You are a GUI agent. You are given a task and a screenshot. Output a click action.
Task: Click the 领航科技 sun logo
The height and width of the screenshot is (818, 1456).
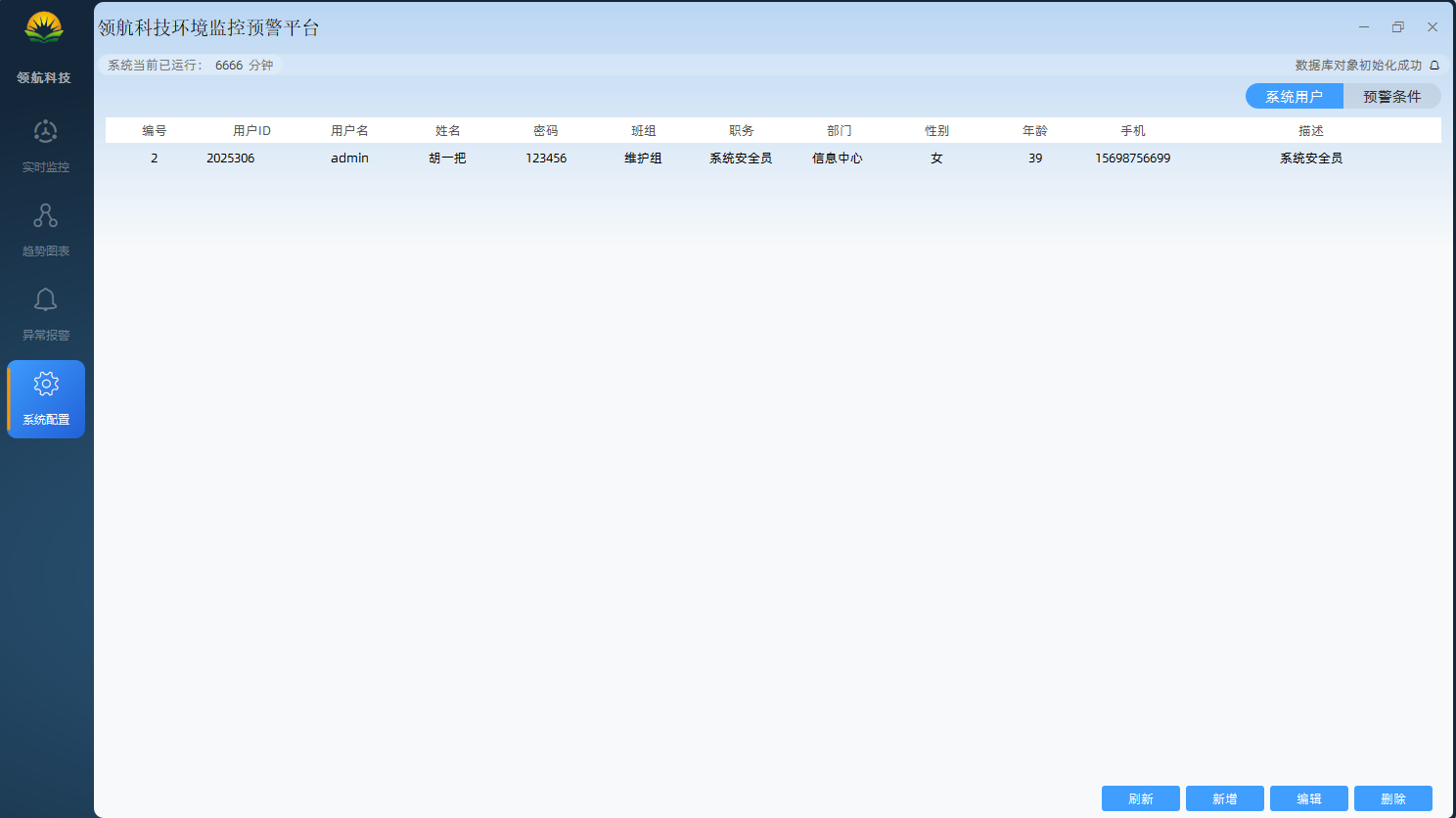(x=44, y=27)
